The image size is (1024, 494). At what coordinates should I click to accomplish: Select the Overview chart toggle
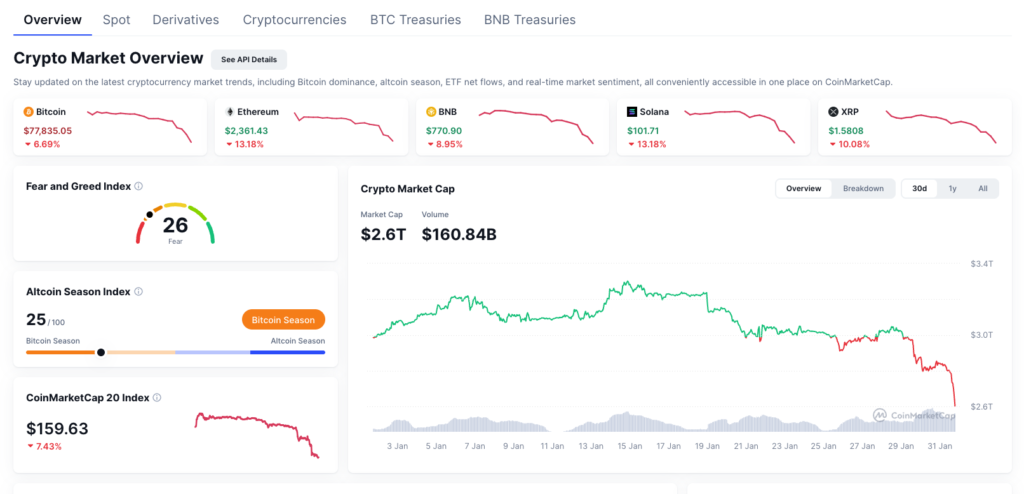803,188
